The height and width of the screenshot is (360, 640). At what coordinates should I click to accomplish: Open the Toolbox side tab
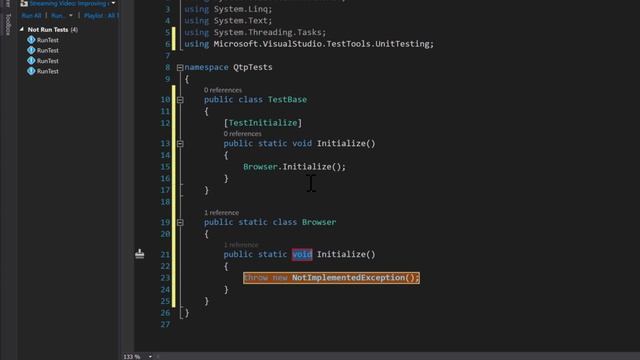tap(8, 24)
